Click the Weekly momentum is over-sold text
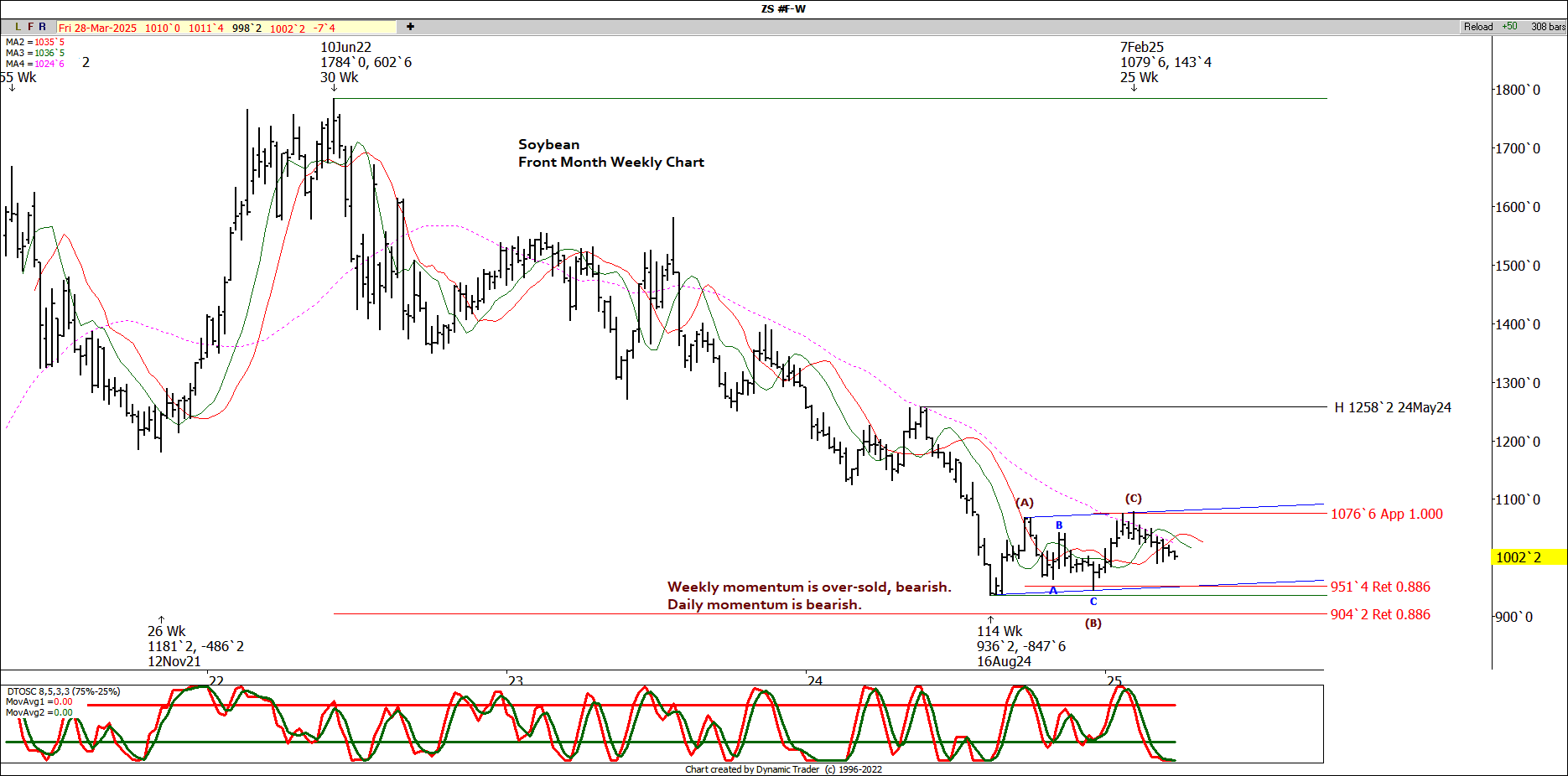Screen dimensions: 1568x776 click(809, 587)
